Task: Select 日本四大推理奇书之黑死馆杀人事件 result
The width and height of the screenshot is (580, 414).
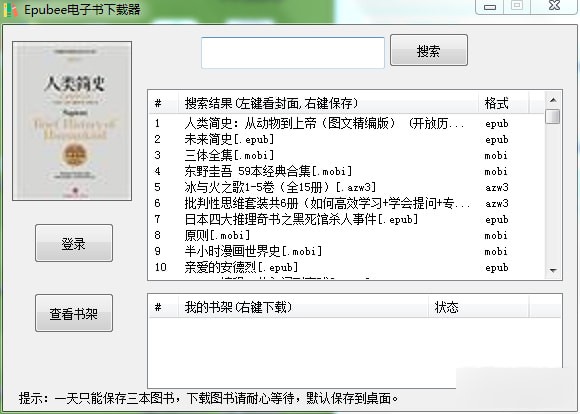Action: (348, 219)
